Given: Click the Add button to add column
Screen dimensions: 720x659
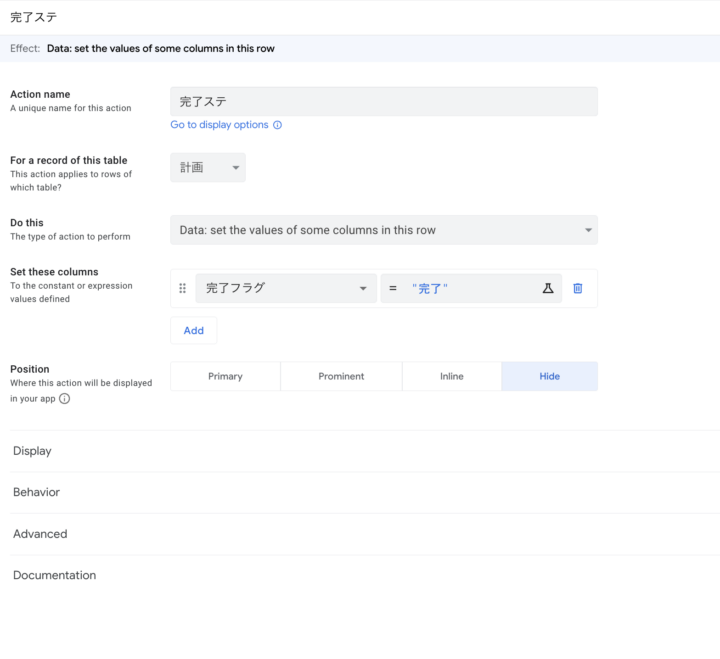Looking at the screenshot, I should pyautogui.click(x=193, y=330).
